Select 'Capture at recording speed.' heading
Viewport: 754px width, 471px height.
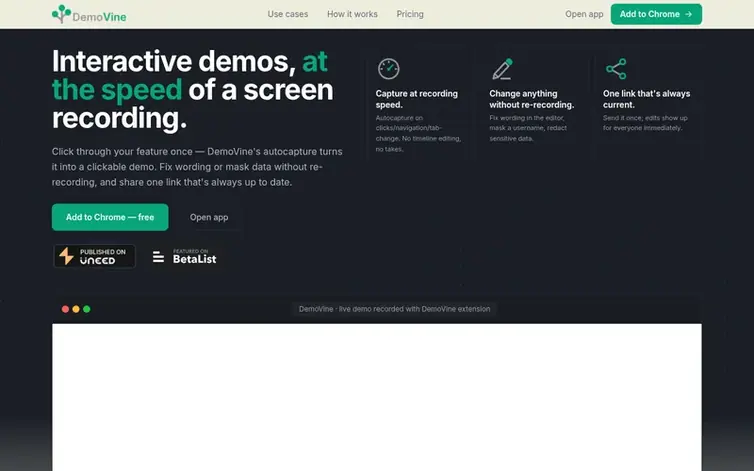[416, 99]
